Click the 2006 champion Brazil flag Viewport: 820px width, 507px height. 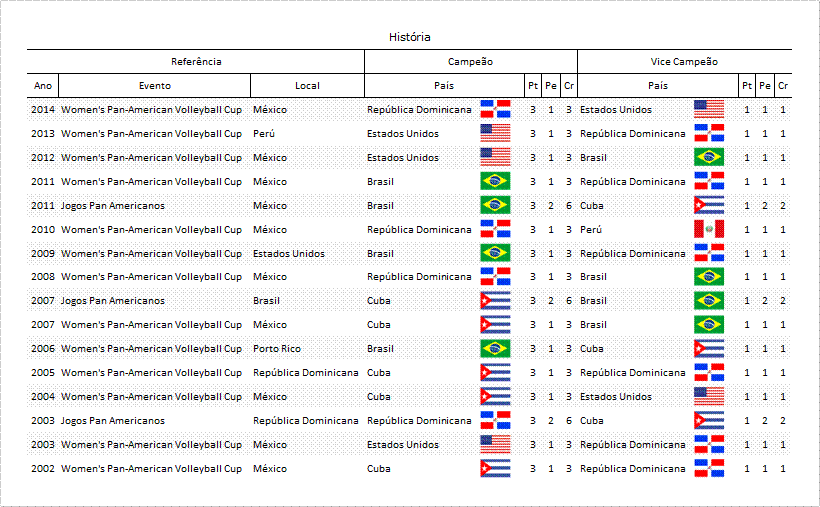495,348
